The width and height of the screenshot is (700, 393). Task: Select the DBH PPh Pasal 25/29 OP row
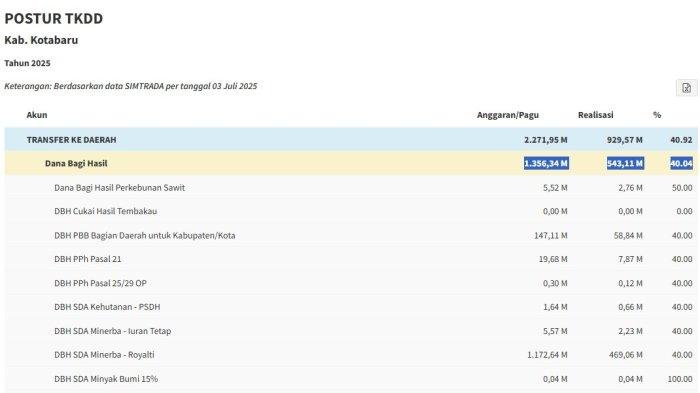pyautogui.click(x=351, y=283)
